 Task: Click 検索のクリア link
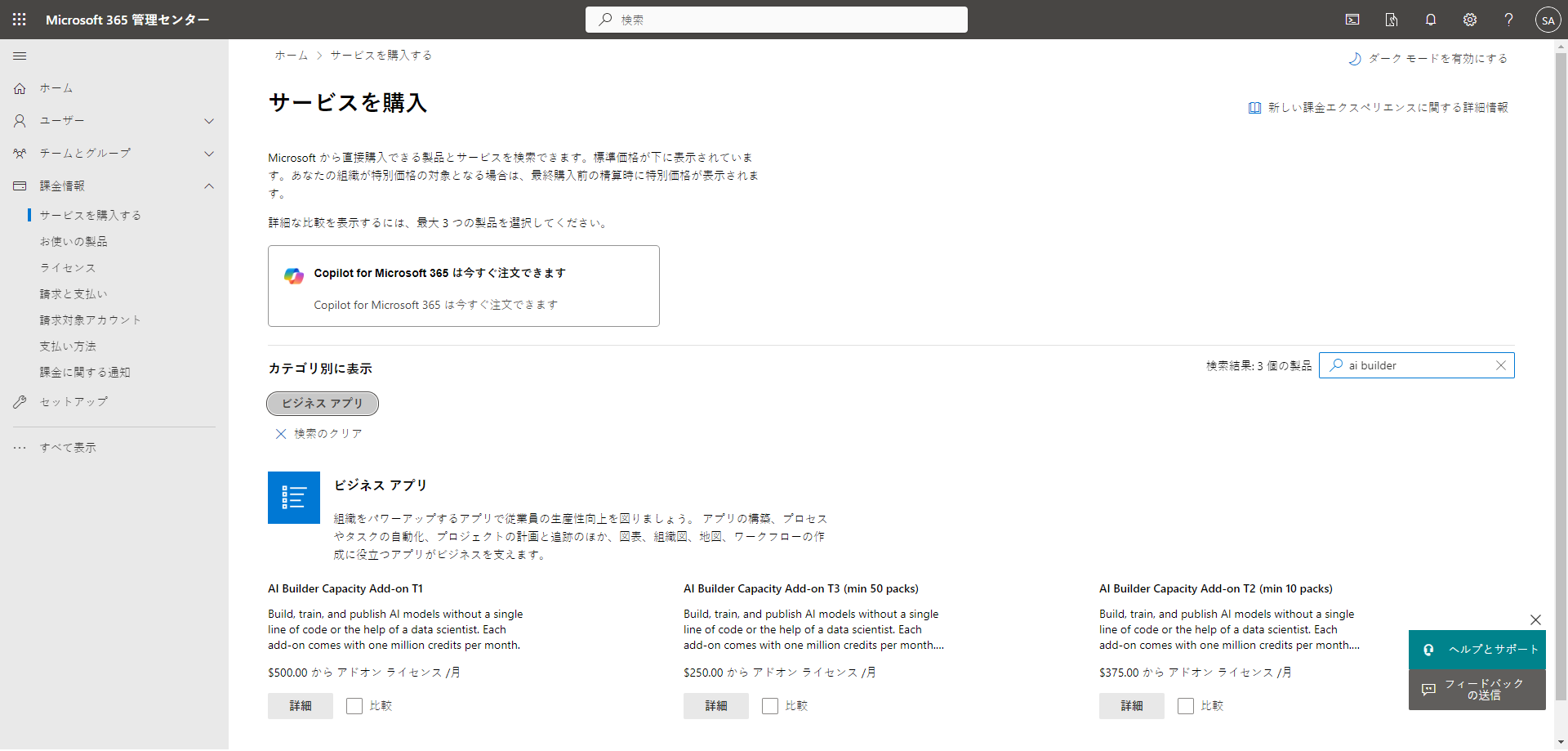328,434
